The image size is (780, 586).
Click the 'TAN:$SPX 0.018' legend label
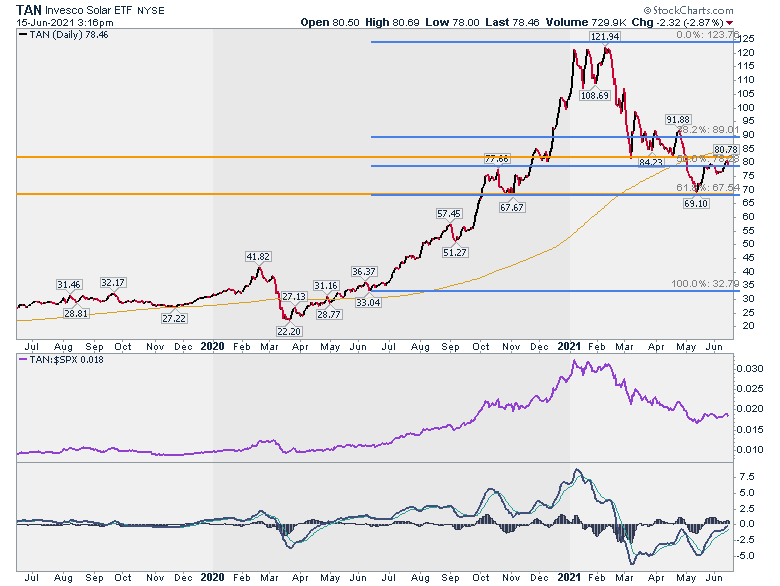pos(61,359)
